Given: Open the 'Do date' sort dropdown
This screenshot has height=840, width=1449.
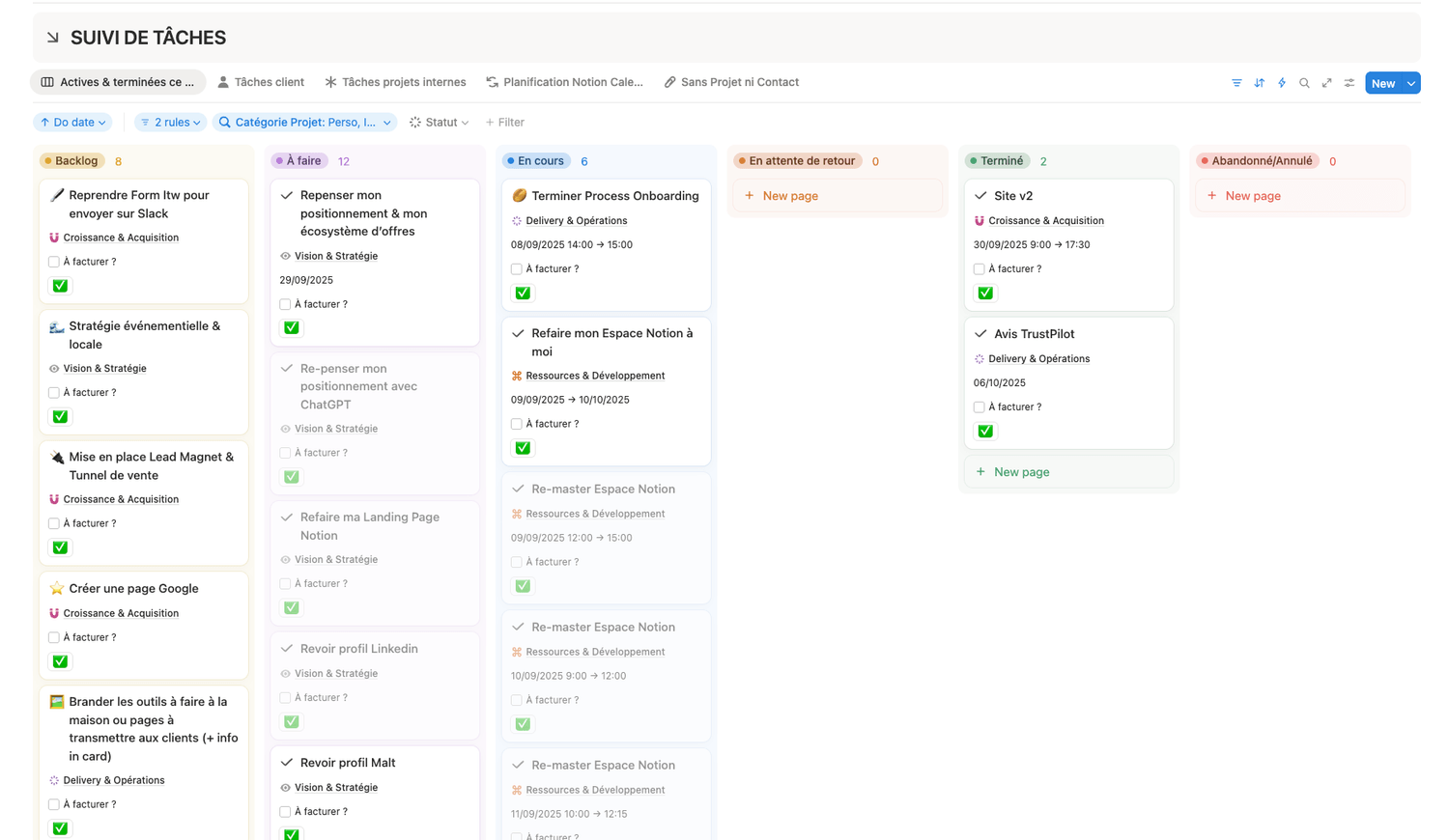Looking at the screenshot, I should pyautogui.click(x=73, y=123).
